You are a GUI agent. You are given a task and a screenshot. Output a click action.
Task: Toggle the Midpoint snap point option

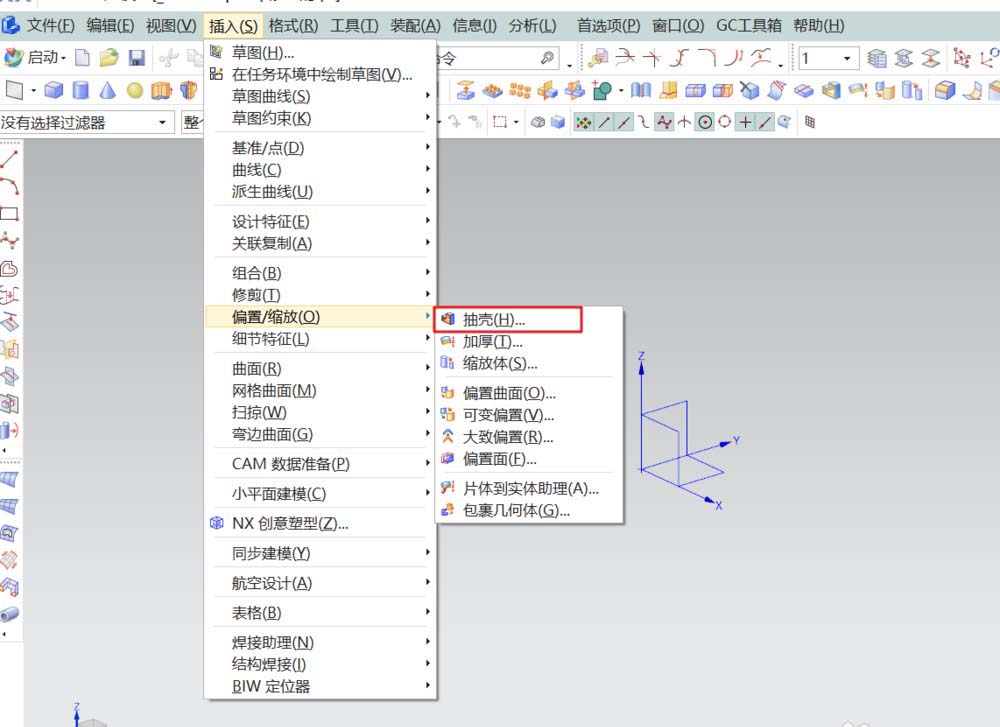click(x=622, y=122)
